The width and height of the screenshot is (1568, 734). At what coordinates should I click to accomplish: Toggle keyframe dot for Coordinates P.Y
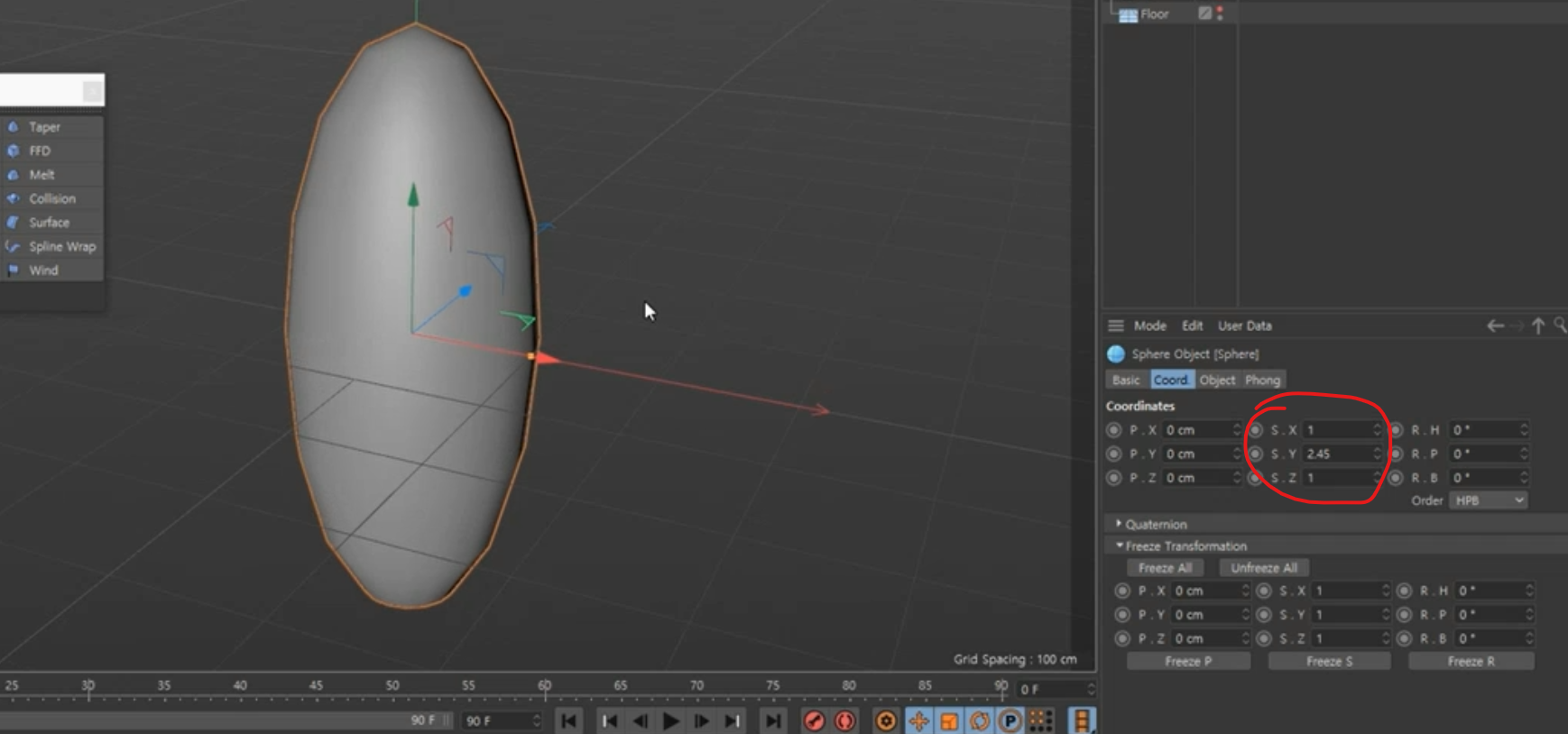pos(1113,454)
